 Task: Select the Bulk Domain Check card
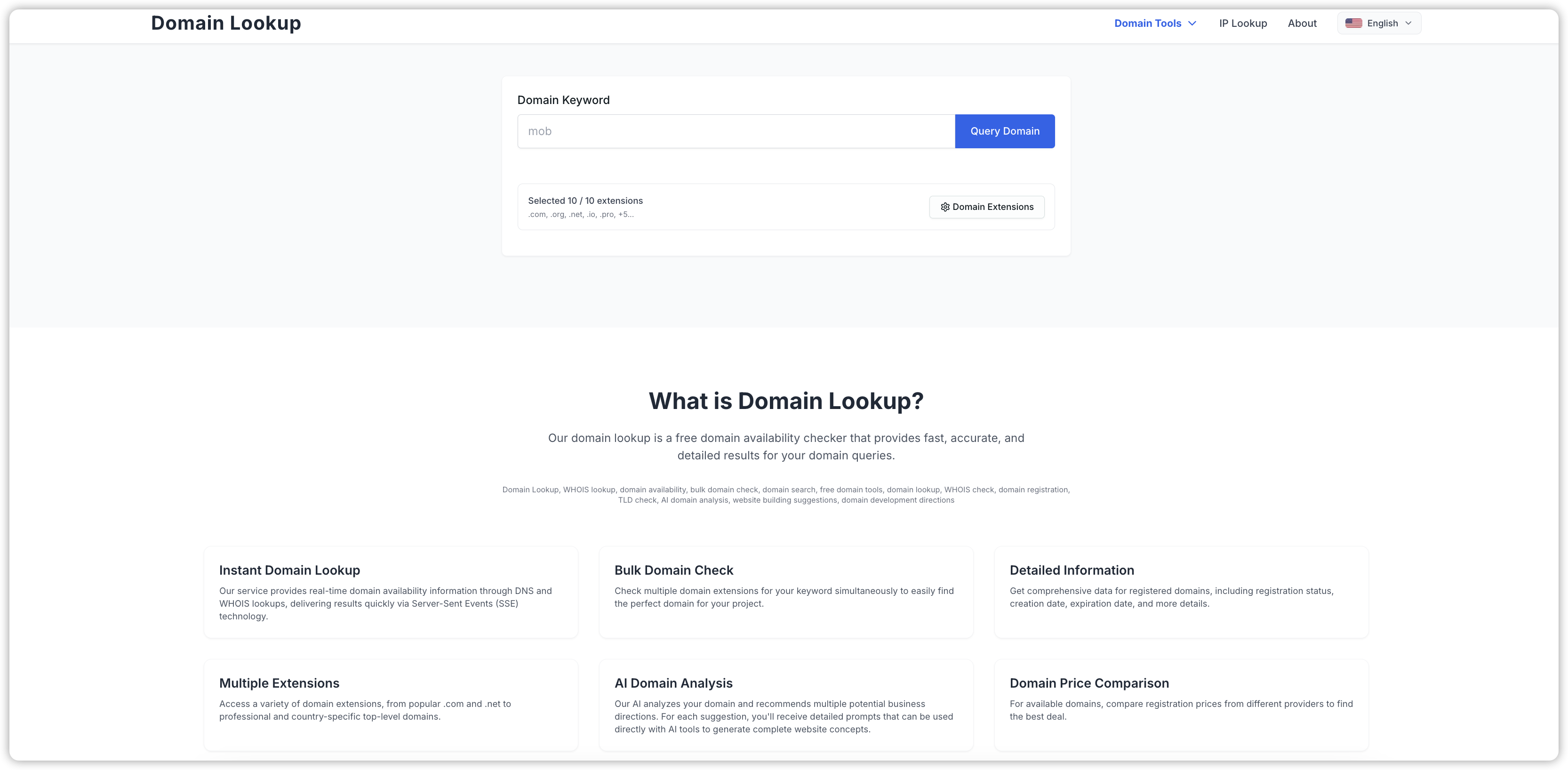[x=785, y=592]
